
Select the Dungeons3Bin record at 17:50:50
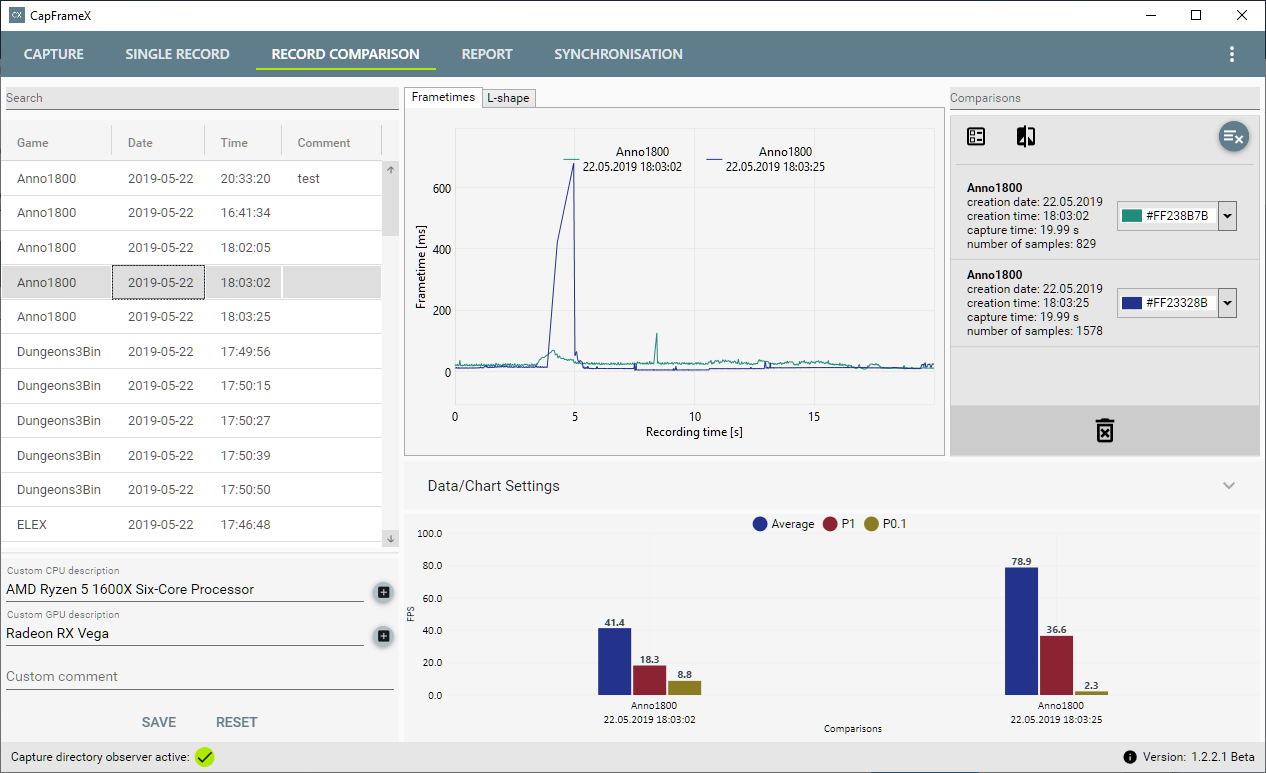pyautogui.click(x=191, y=490)
